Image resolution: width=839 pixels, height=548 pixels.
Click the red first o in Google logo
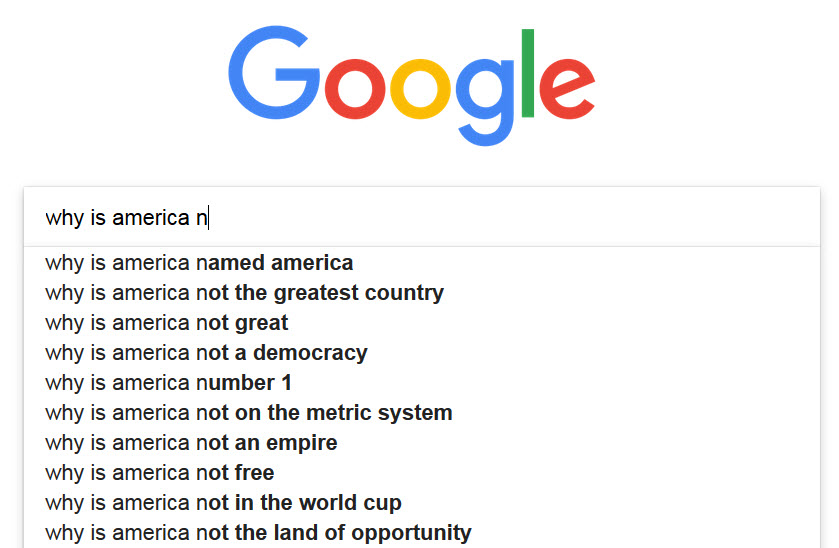pyautogui.click(x=355, y=89)
